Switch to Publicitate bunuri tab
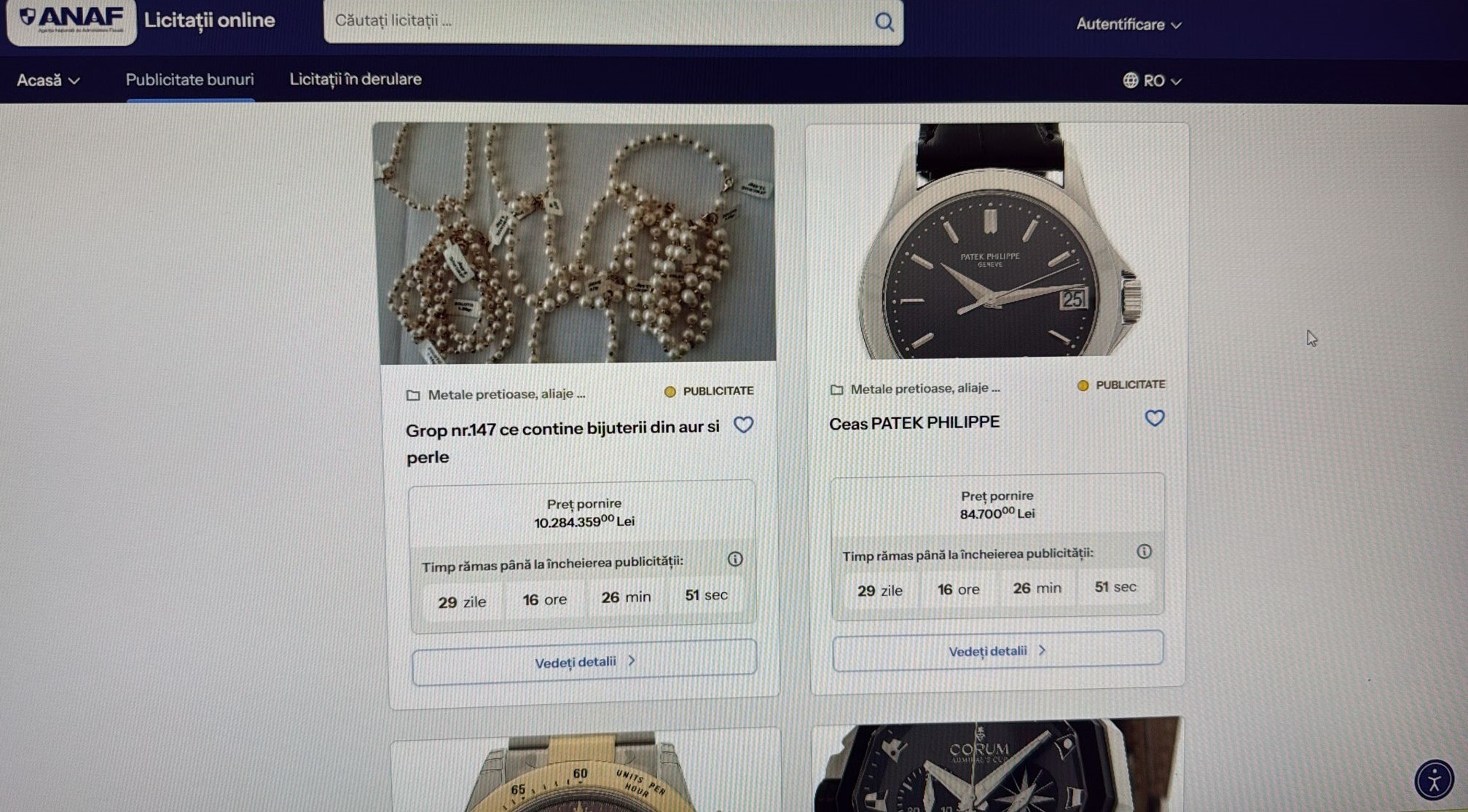 point(189,79)
